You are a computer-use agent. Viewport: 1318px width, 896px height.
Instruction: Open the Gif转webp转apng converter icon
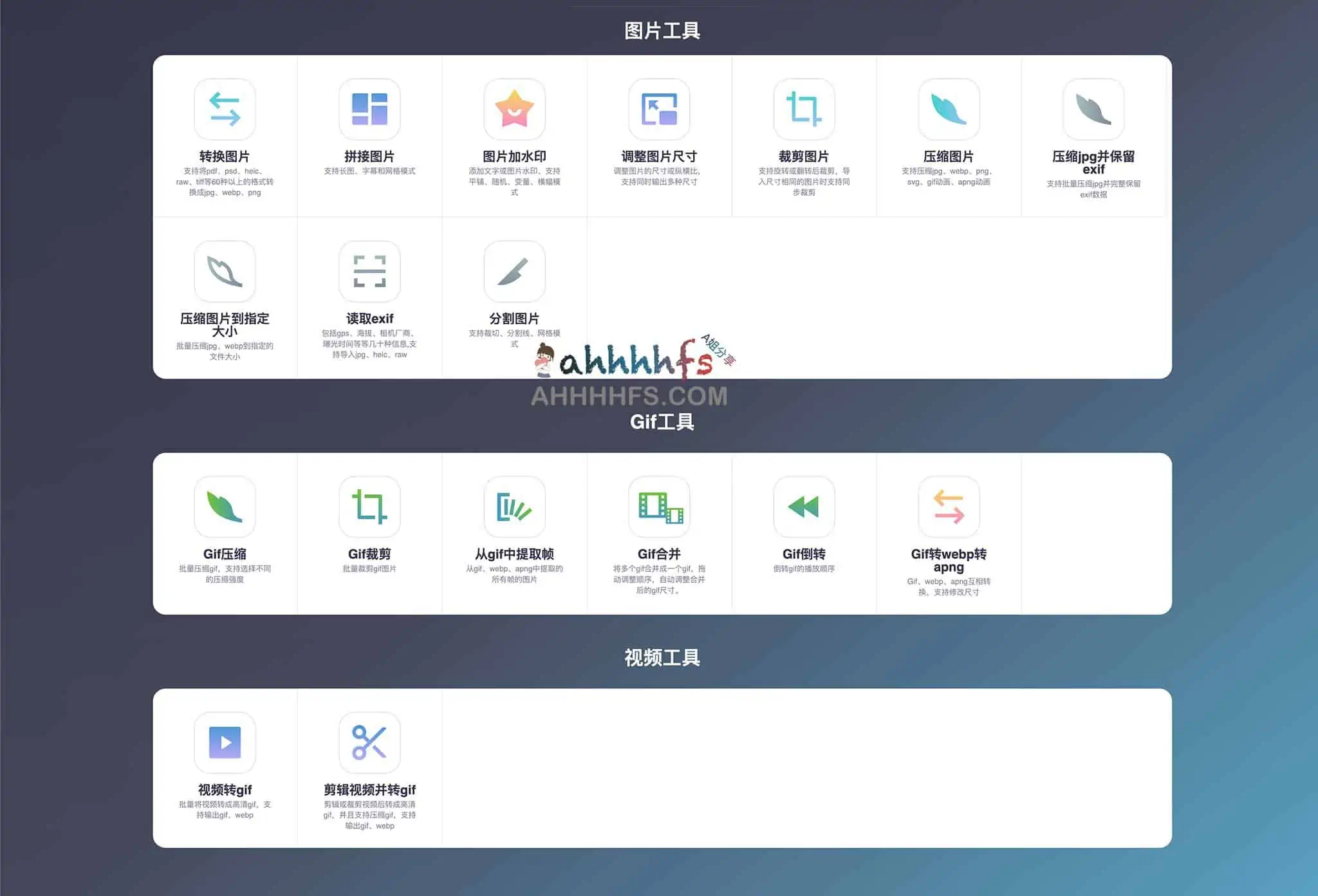[x=948, y=507]
